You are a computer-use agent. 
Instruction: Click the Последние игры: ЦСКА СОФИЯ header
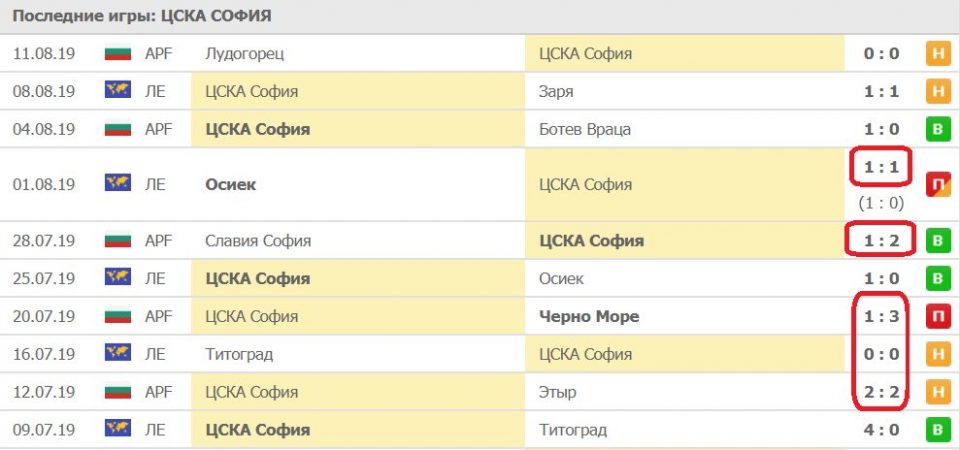pyautogui.click(x=141, y=17)
